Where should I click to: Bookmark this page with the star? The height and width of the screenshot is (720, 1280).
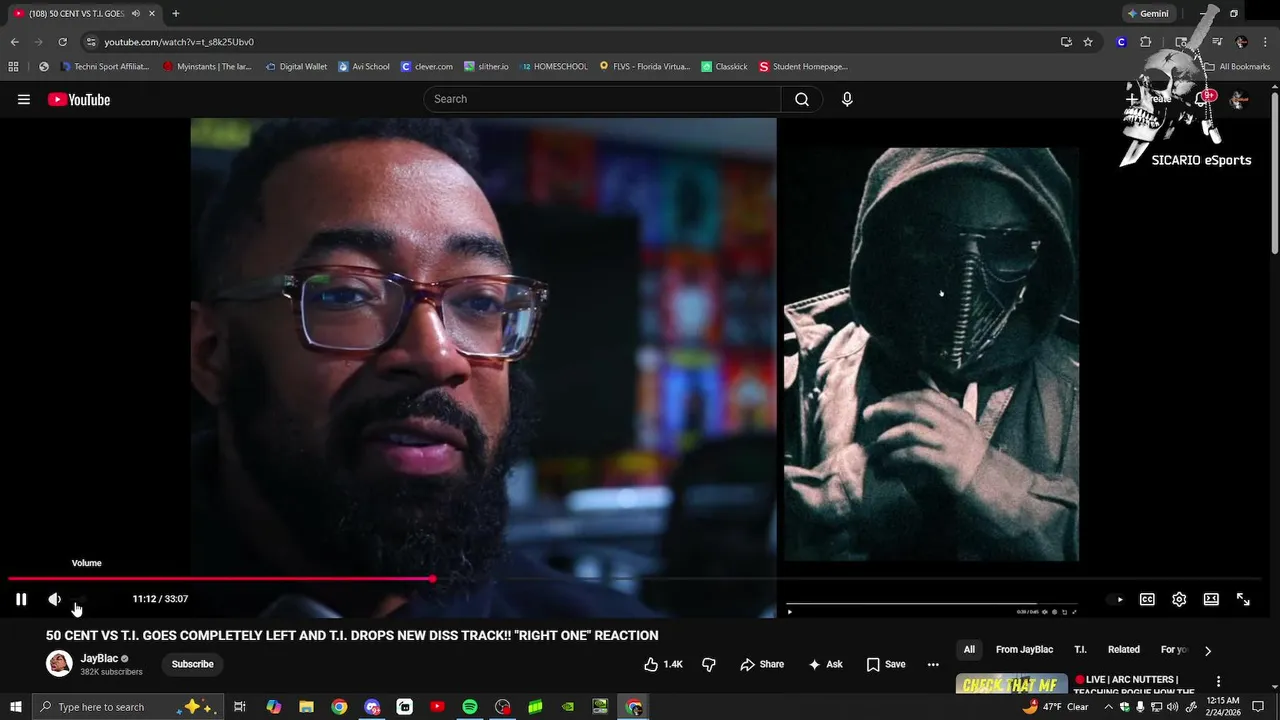pyautogui.click(x=1088, y=42)
